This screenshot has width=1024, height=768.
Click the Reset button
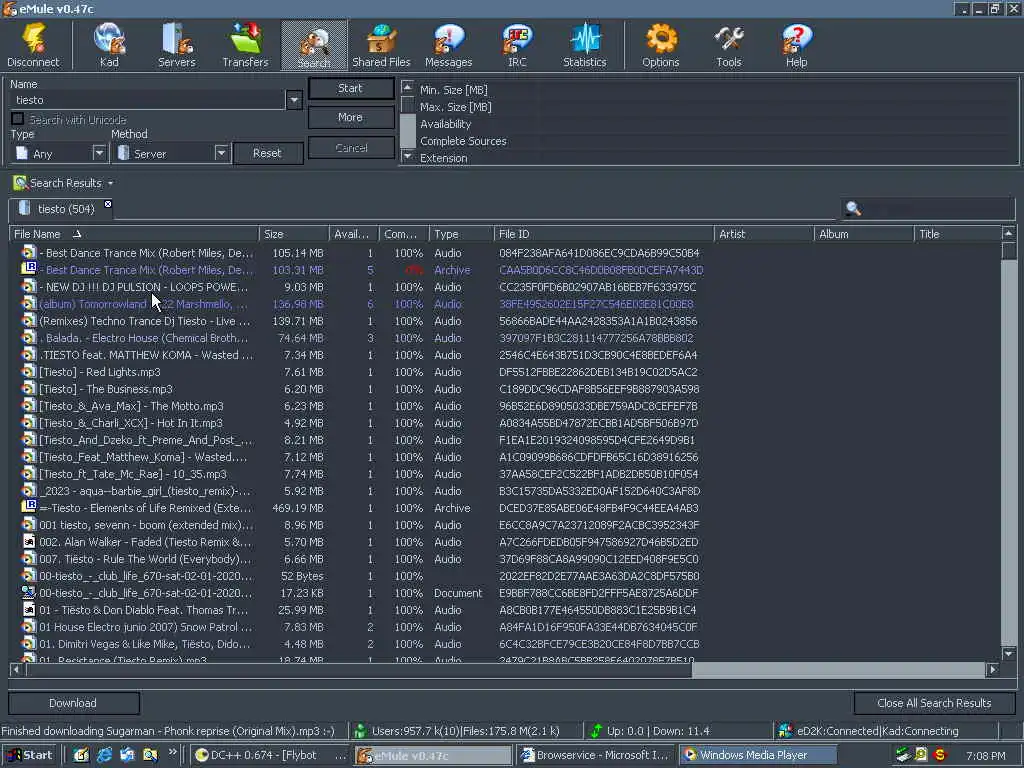(268, 153)
